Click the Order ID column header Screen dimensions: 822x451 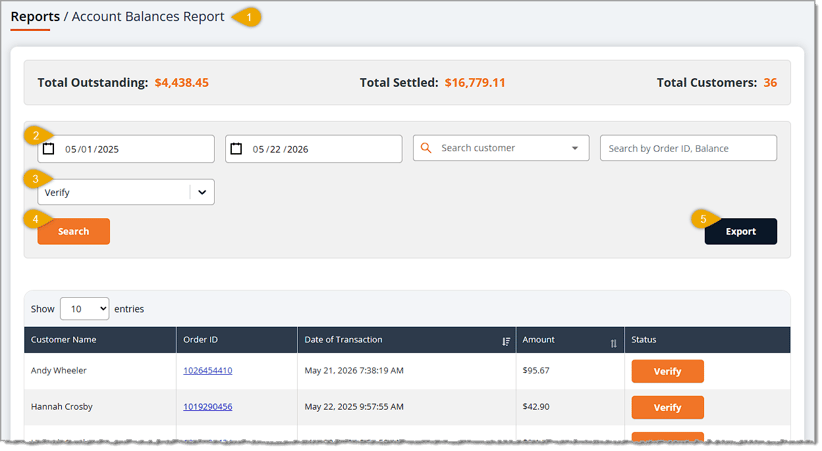pos(237,340)
